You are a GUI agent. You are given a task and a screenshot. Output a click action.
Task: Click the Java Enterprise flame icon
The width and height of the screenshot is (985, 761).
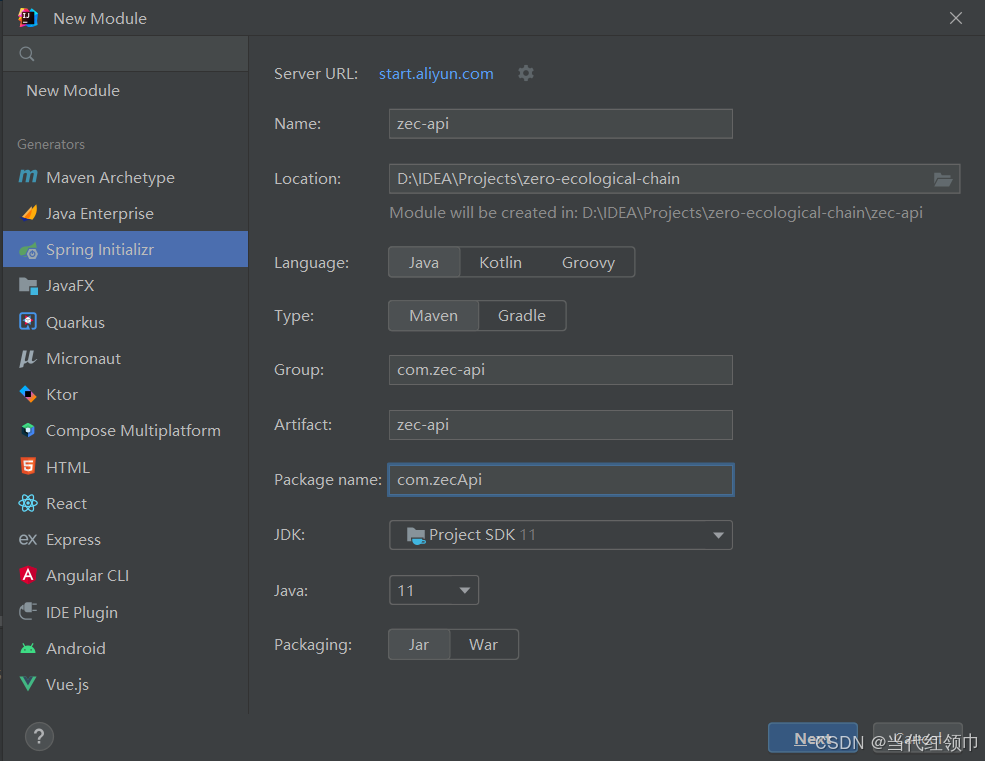point(29,213)
